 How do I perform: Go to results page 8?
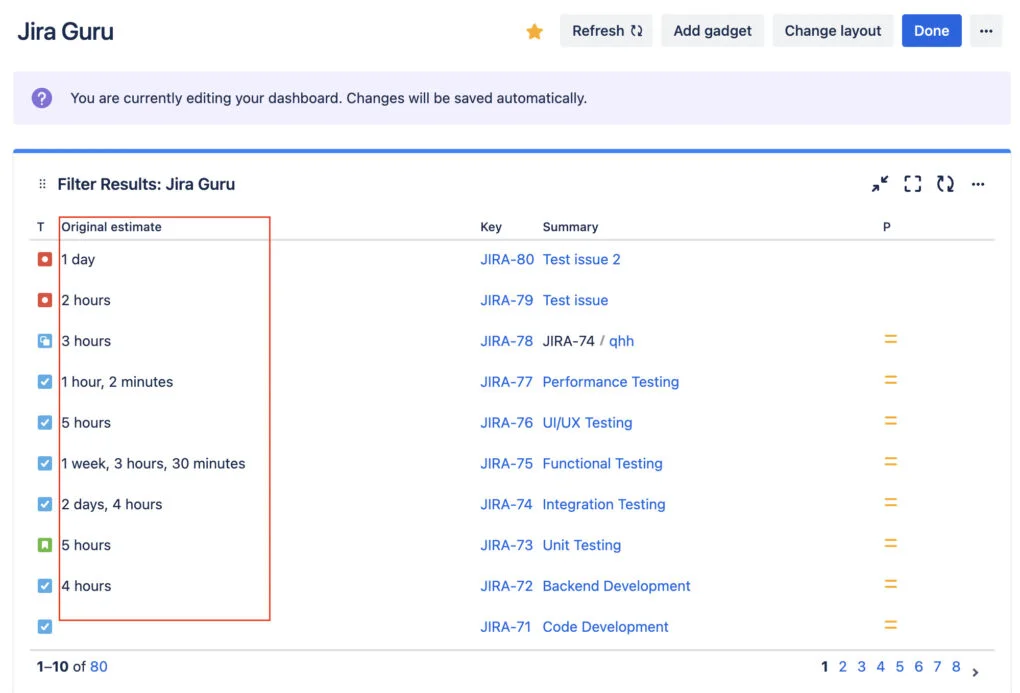pos(956,666)
